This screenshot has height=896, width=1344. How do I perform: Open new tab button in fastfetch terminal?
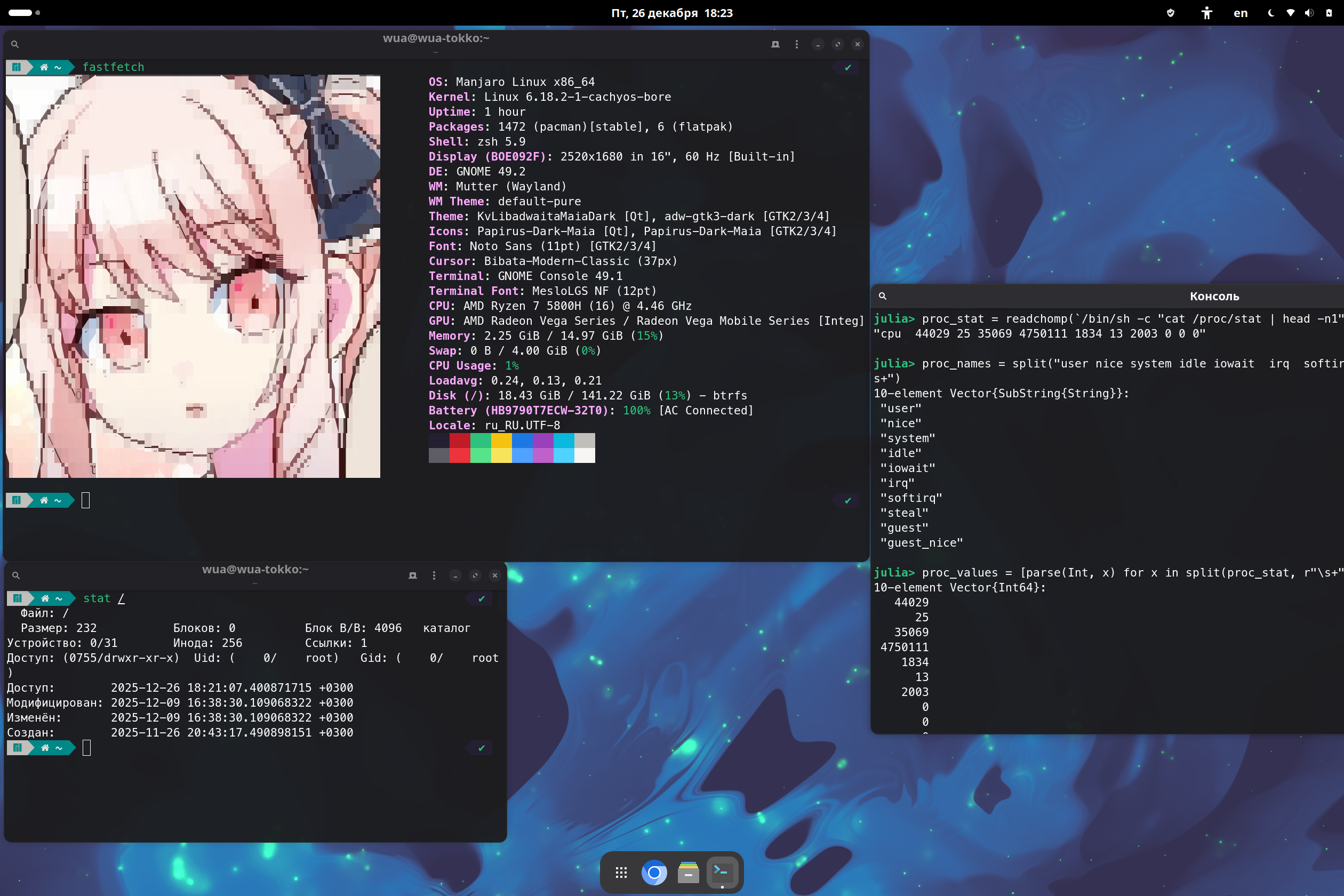(775, 44)
